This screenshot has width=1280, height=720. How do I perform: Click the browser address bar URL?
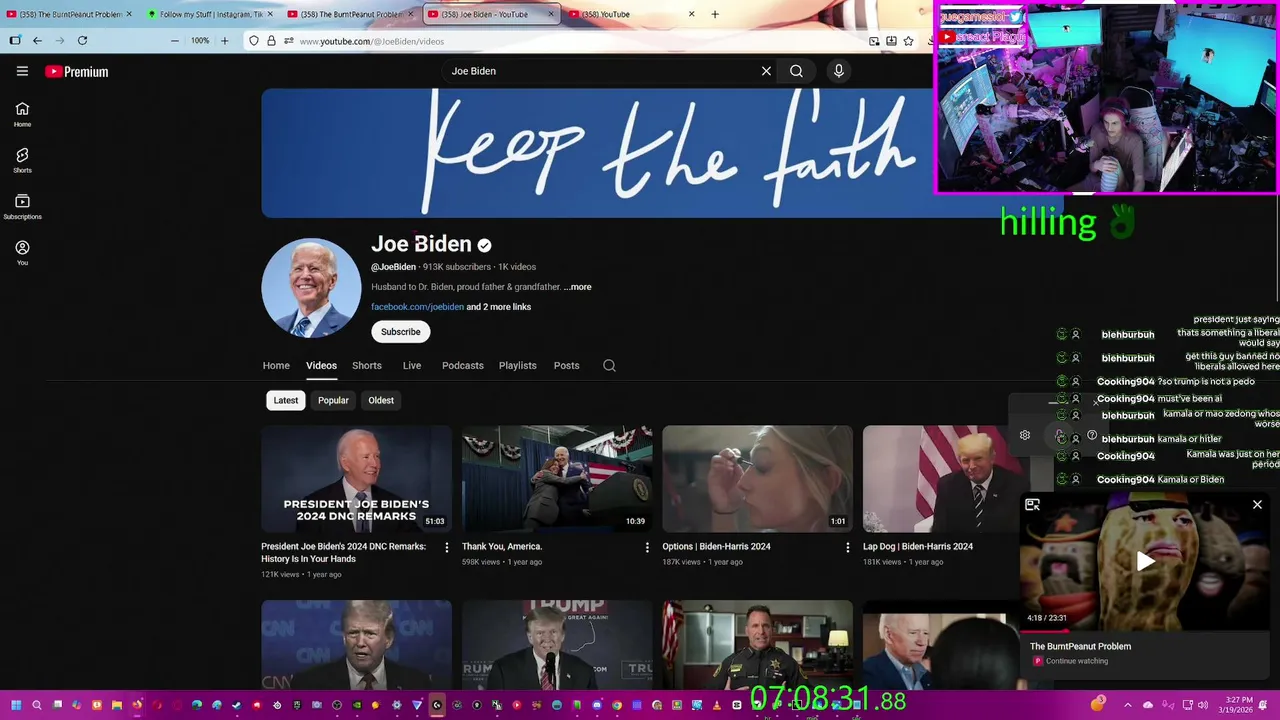(x=371, y=41)
